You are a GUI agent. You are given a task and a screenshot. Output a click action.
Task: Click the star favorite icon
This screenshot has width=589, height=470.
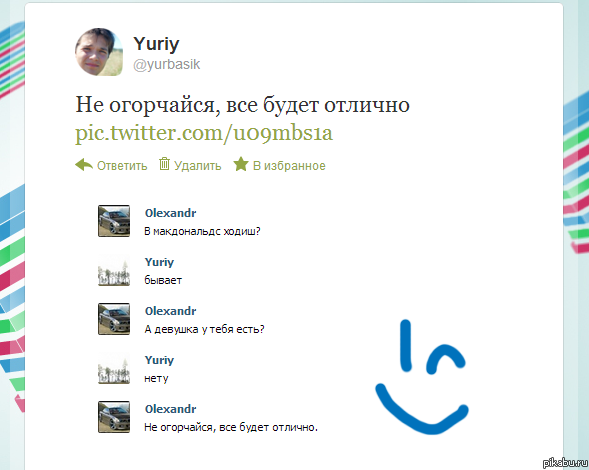pos(241,164)
